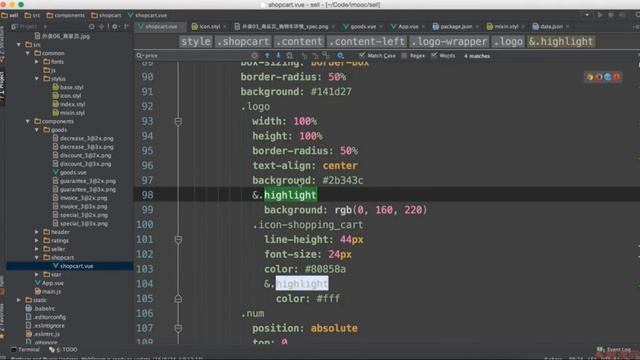Image resolution: width=640 pixels, height=360 pixels.
Task: Open the Event Log panel
Action: click(614, 350)
